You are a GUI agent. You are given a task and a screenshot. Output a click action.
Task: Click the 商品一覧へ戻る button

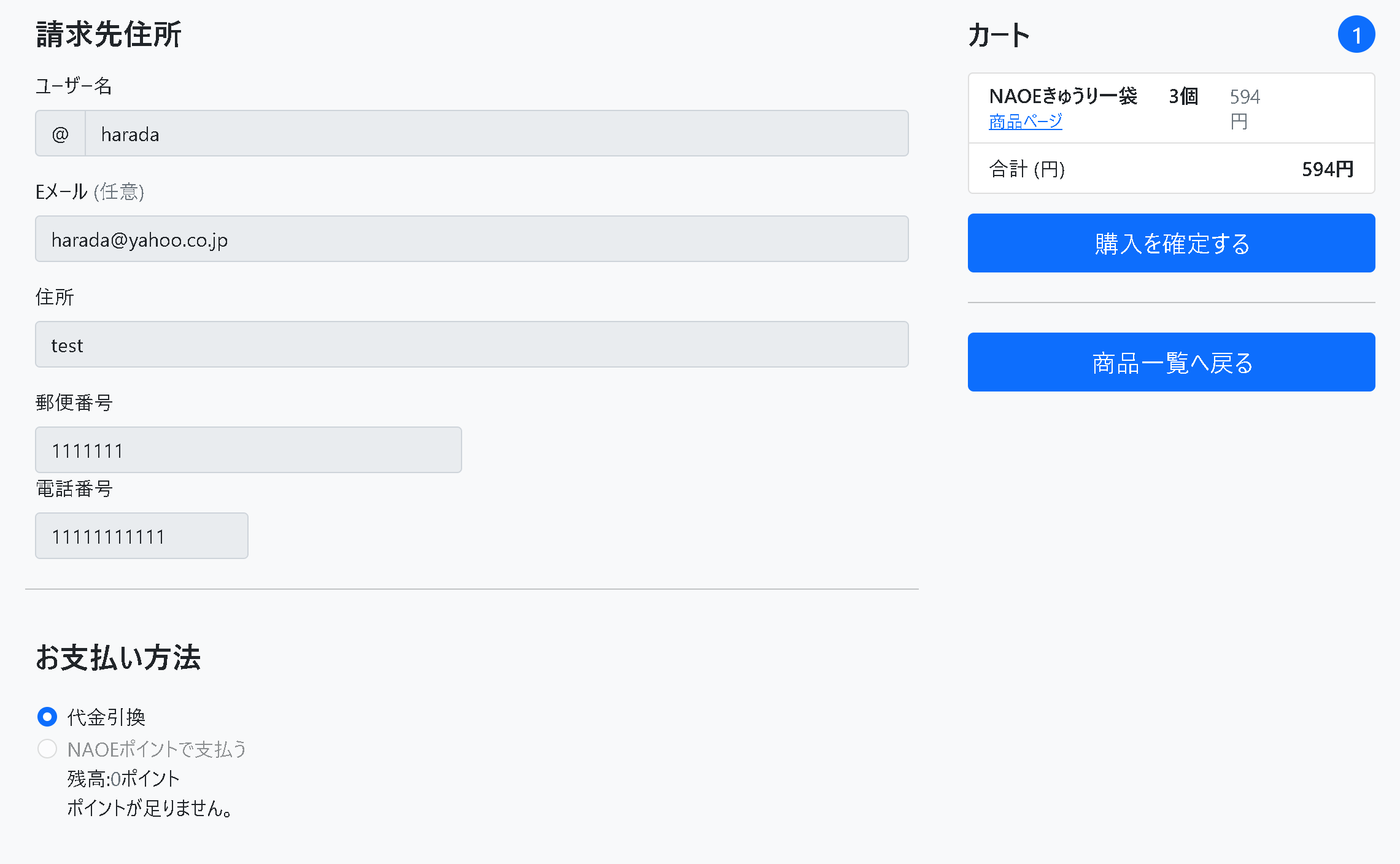coord(1170,362)
